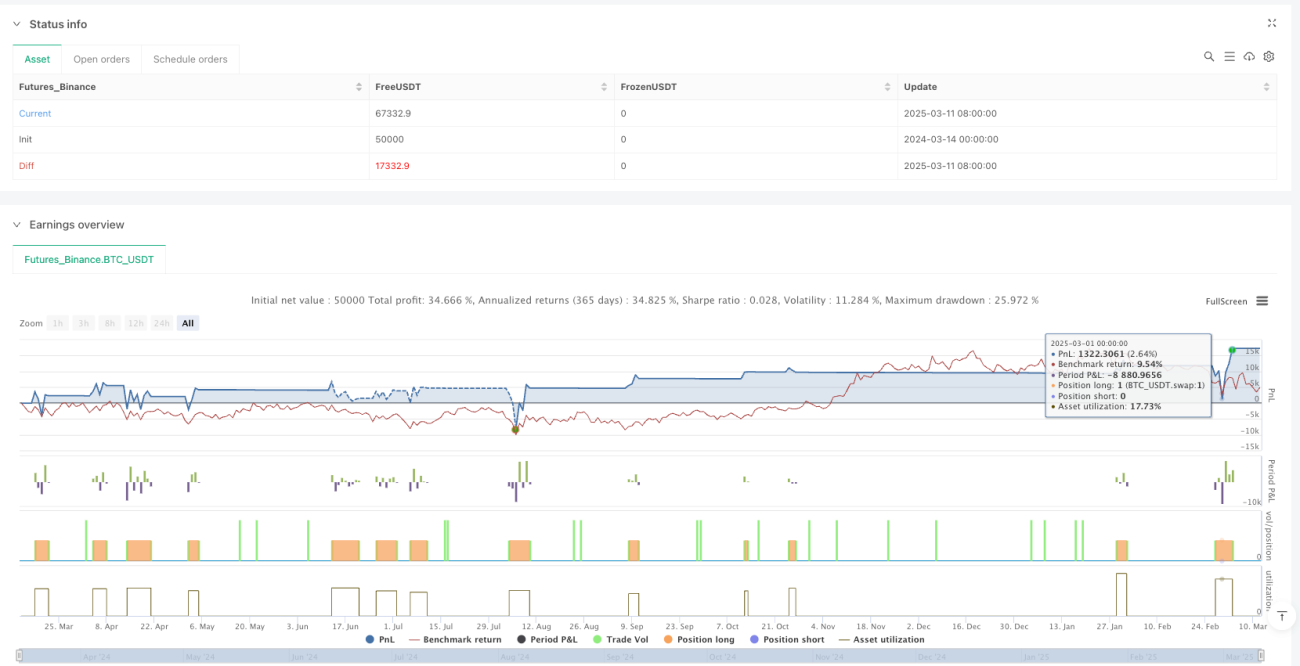This screenshot has height=666, width=1300.
Task: Select the Futures_Binance.BTC_USDT tab
Action: click(x=89, y=259)
